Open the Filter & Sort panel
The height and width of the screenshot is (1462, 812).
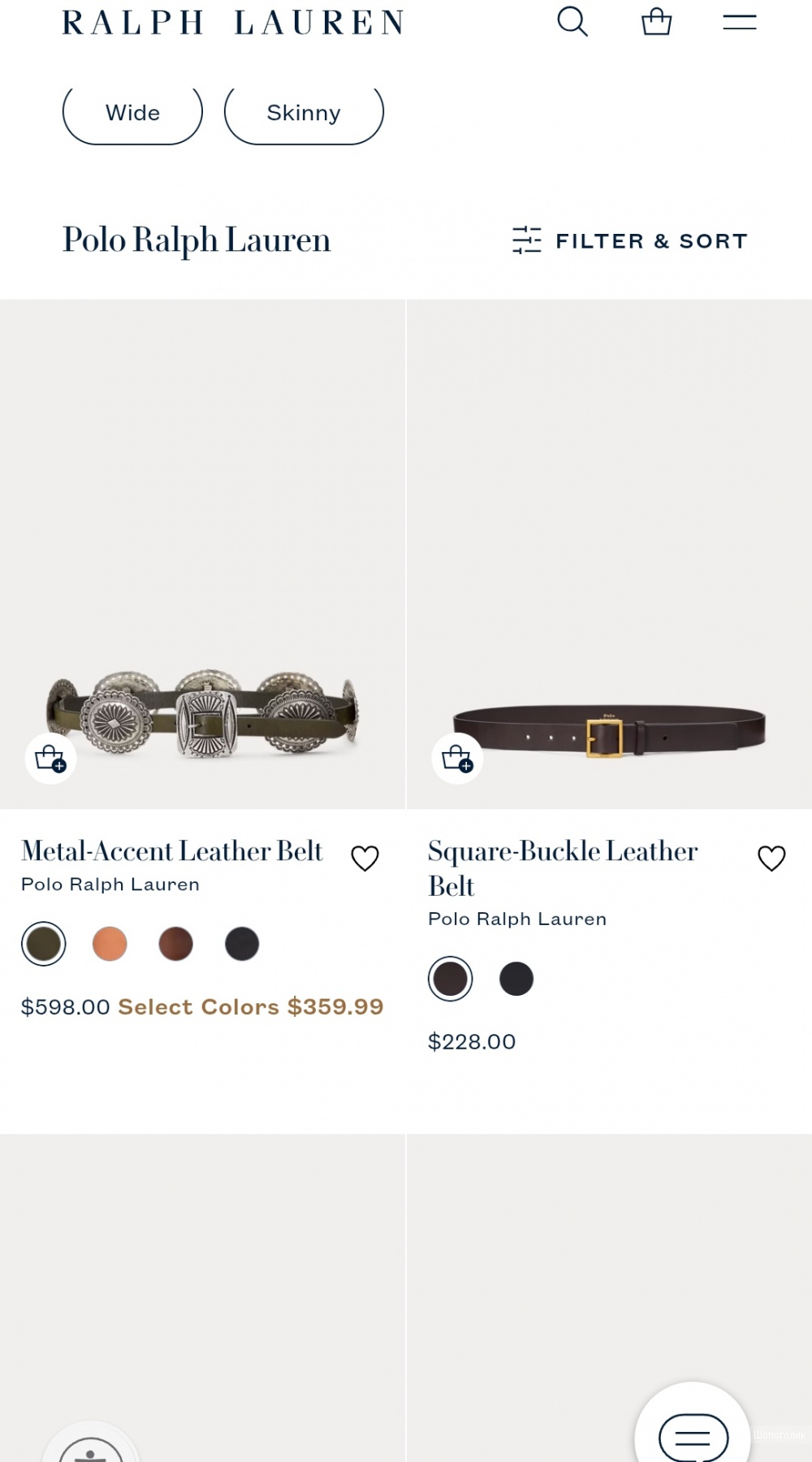coord(651,240)
